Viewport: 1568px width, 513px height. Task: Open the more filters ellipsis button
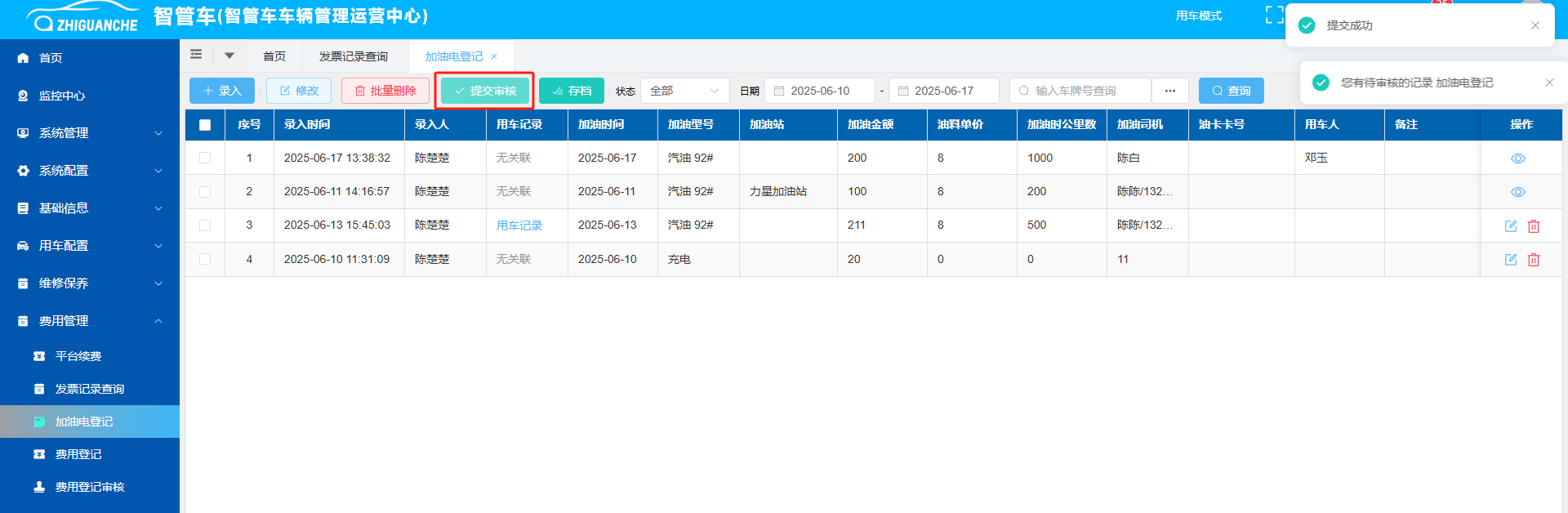coord(1169,91)
